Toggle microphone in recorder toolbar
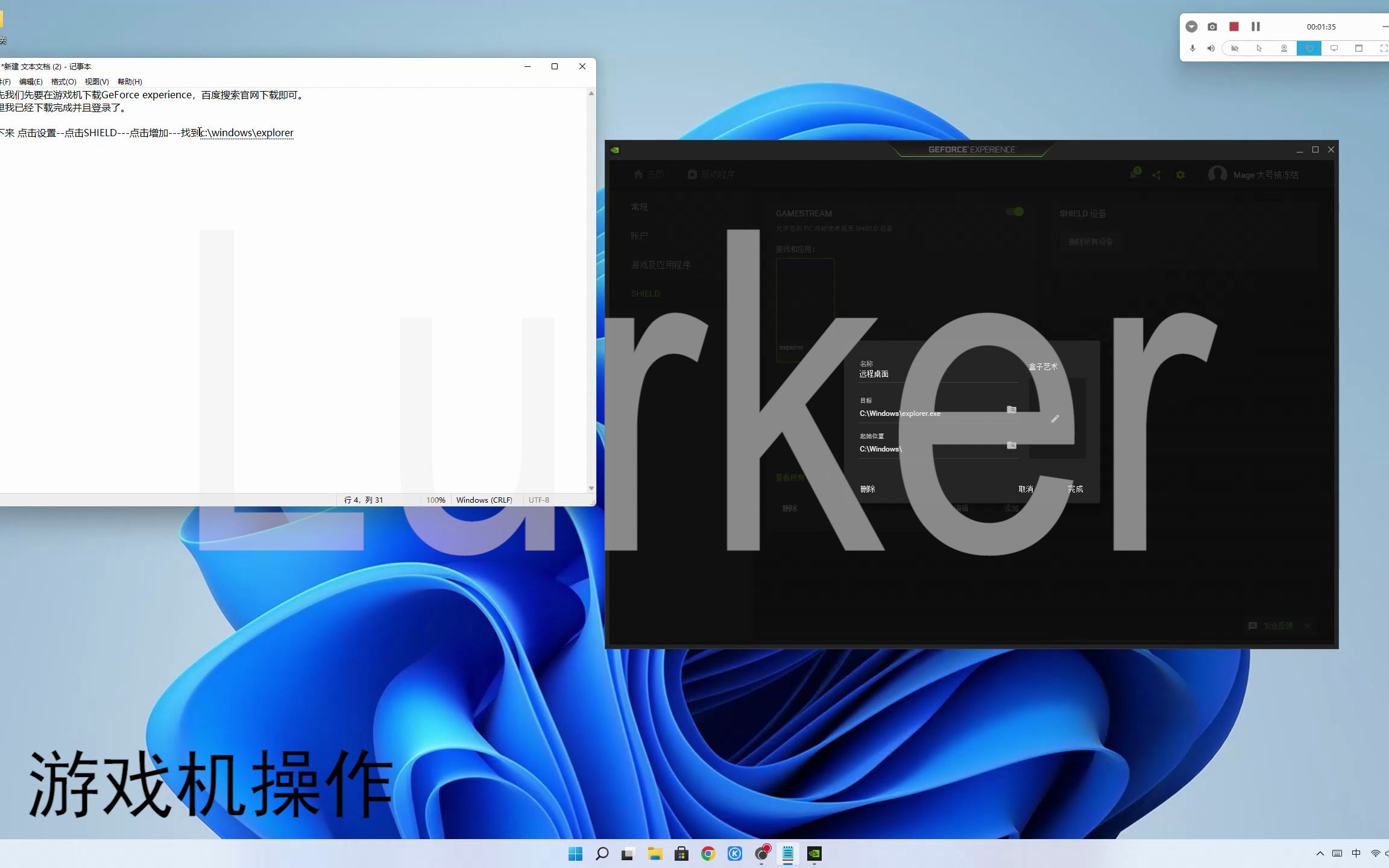Image resolution: width=1389 pixels, height=868 pixels. point(1192,48)
